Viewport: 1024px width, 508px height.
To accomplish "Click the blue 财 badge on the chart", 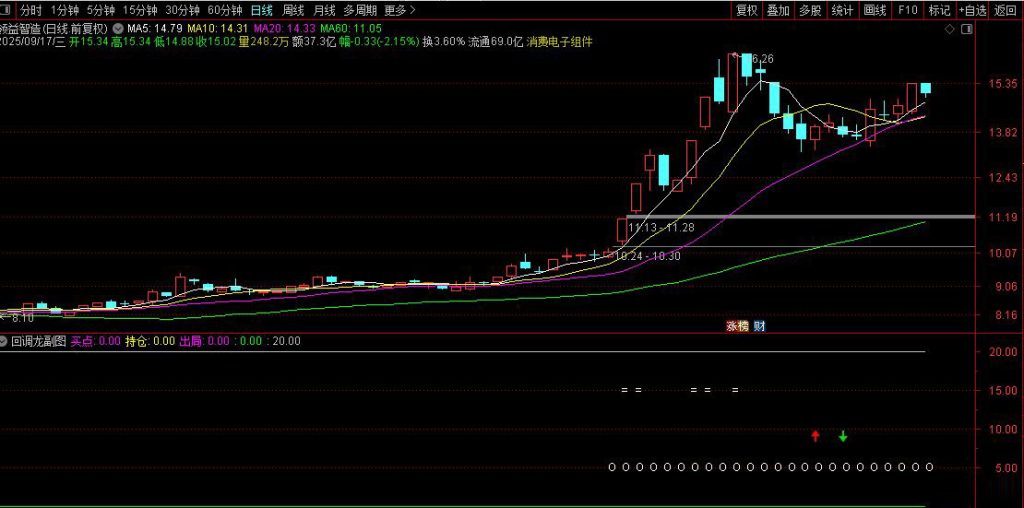I will 760,326.
